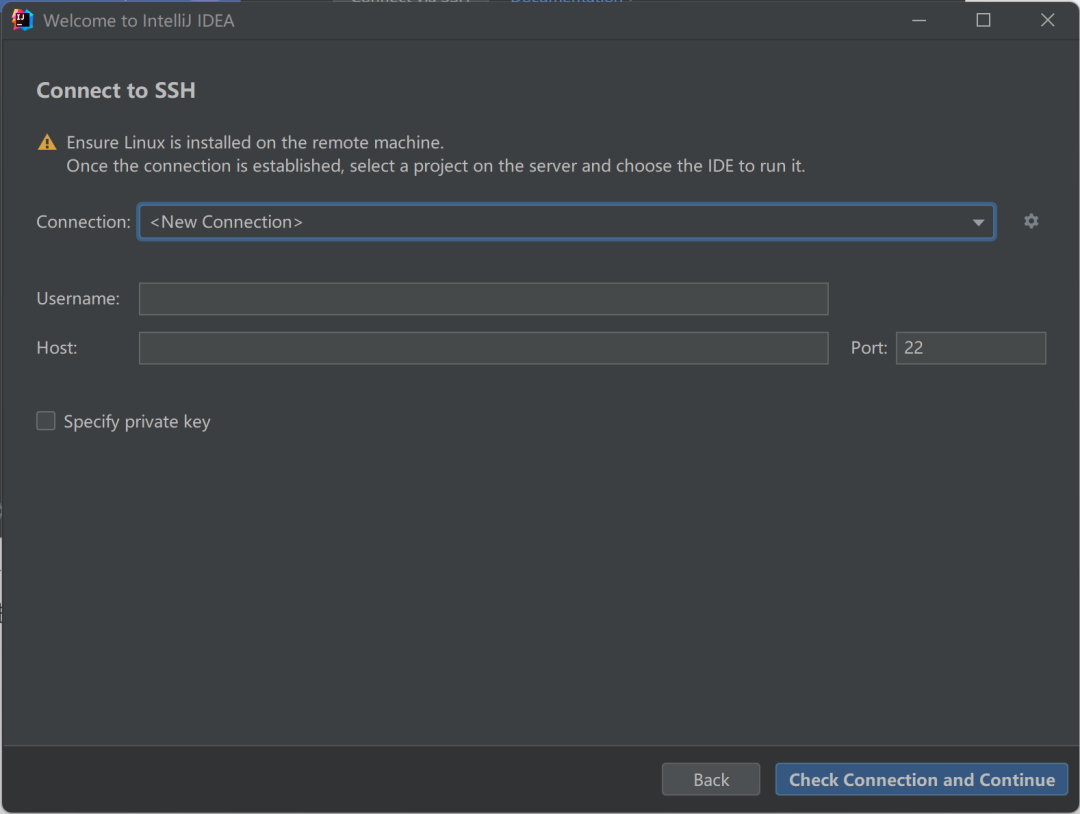Viewport: 1080px width, 814px height.
Task: Enable the Specify private key checkbox
Action: coord(45,421)
